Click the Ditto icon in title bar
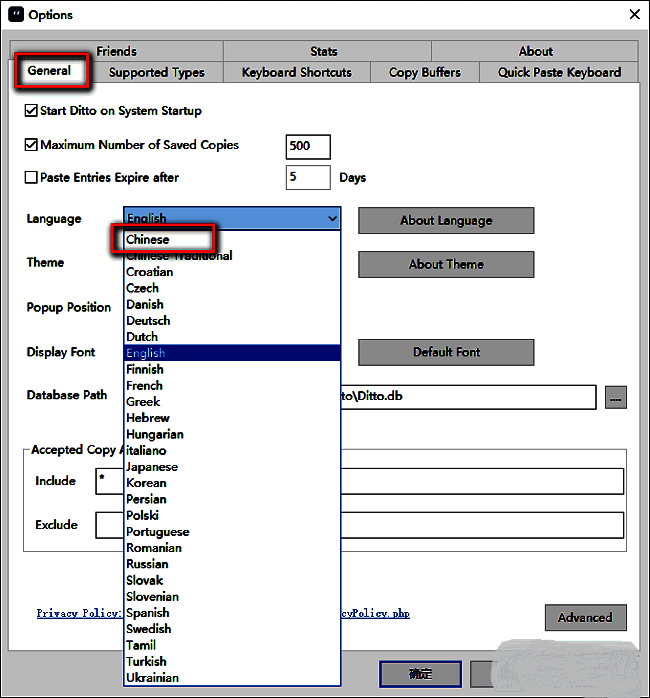The height and width of the screenshot is (698, 650). (x=15, y=15)
